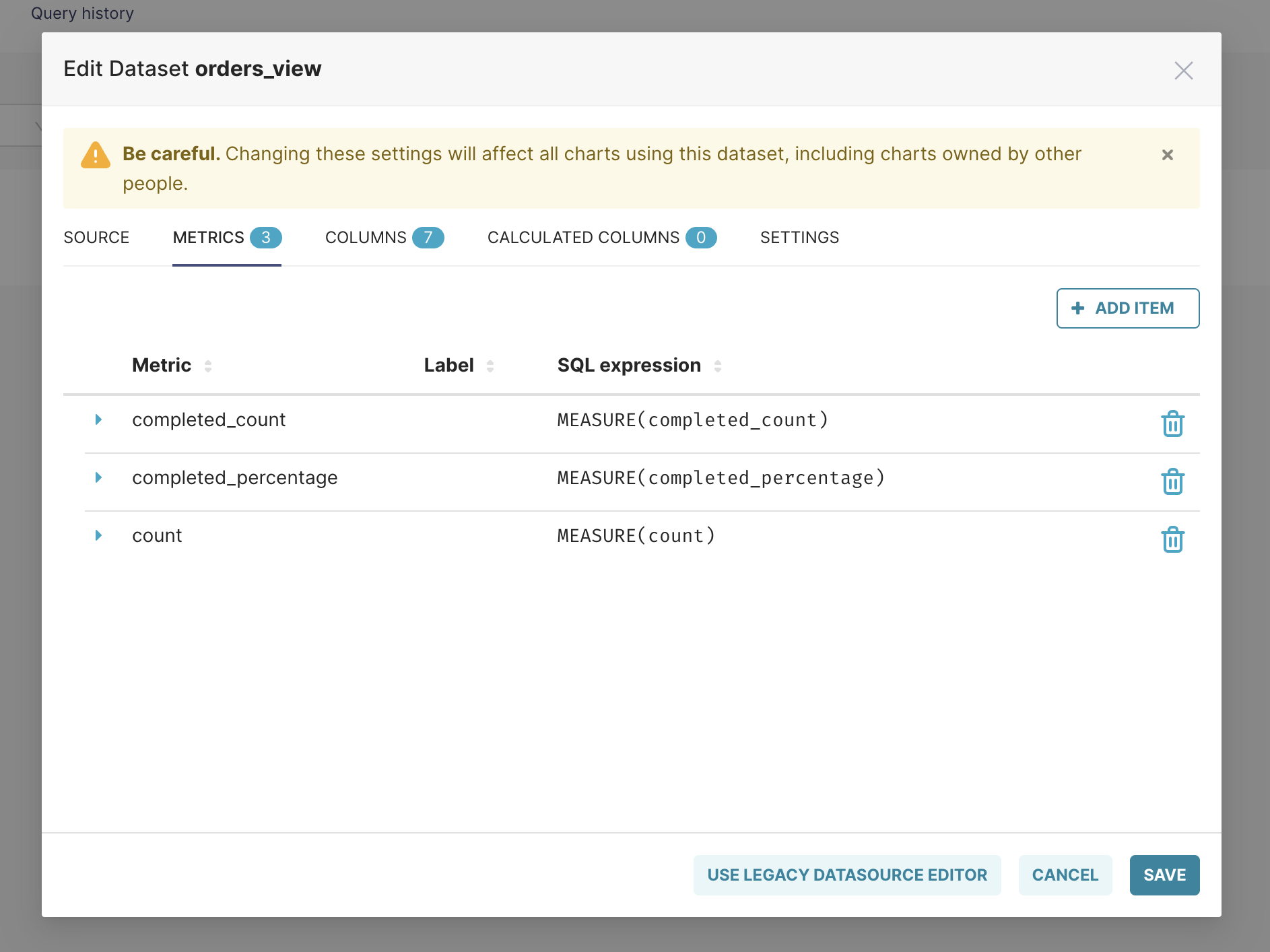Image resolution: width=1270 pixels, height=952 pixels.
Task: Open the Settings tab
Action: pyautogui.click(x=799, y=238)
